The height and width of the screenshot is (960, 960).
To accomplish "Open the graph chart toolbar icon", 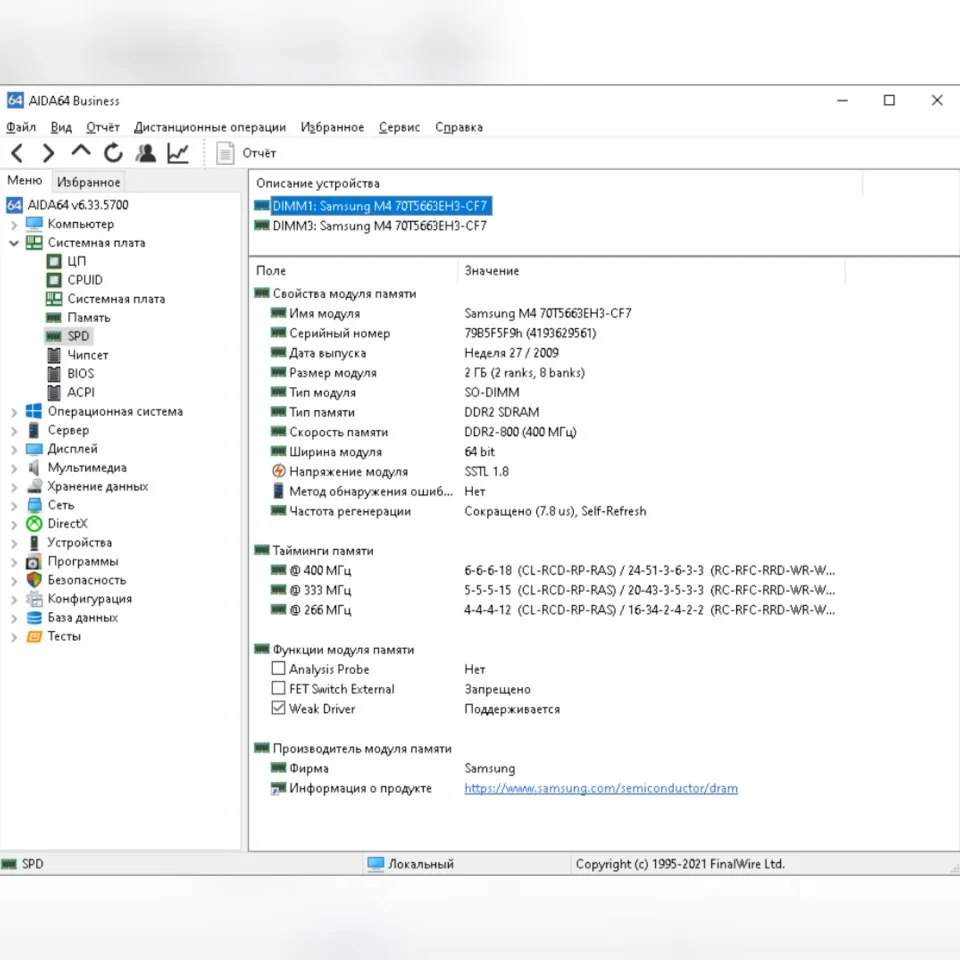I will pyautogui.click(x=178, y=153).
